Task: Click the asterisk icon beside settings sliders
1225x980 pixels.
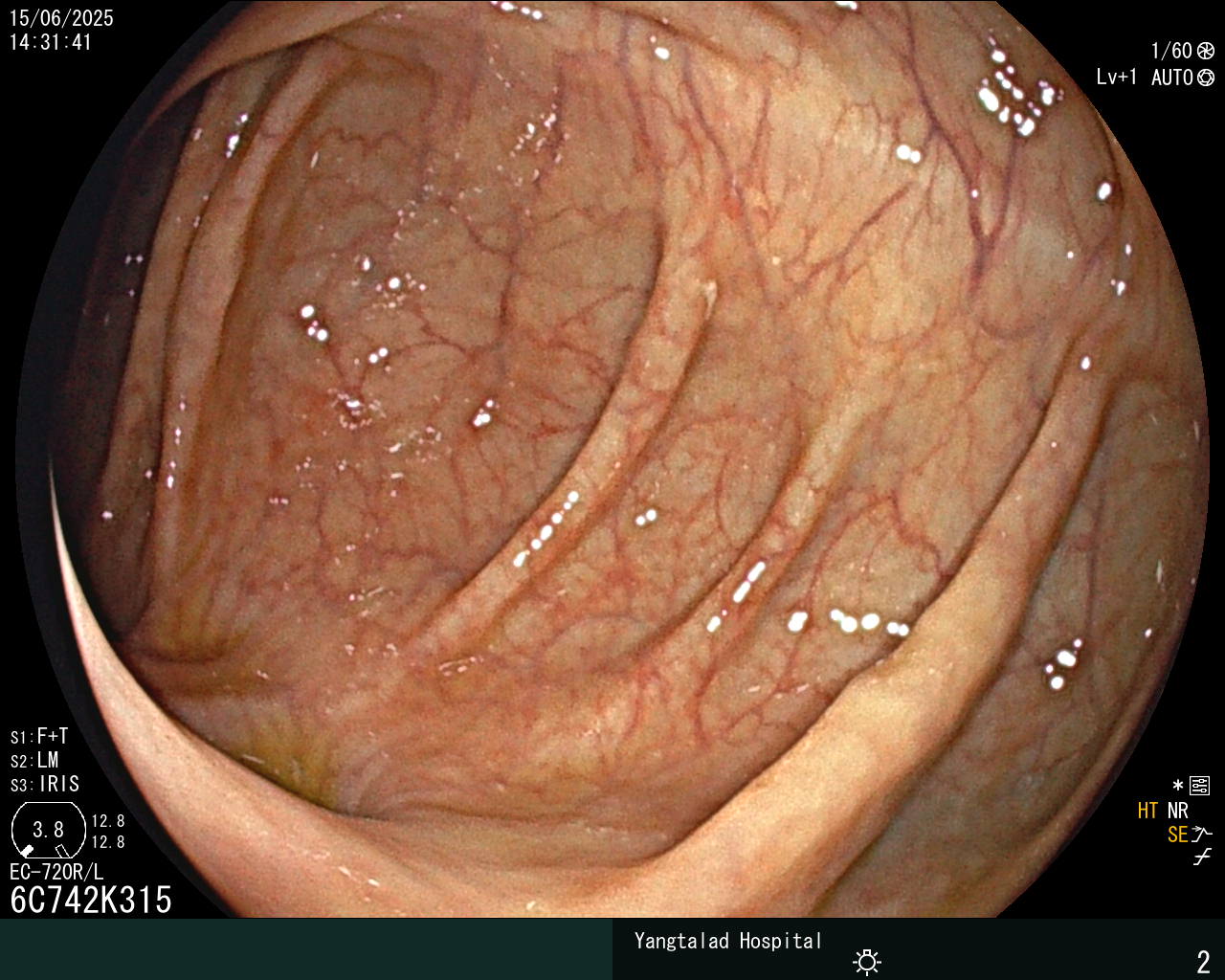Action: (x=1178, y=786)
